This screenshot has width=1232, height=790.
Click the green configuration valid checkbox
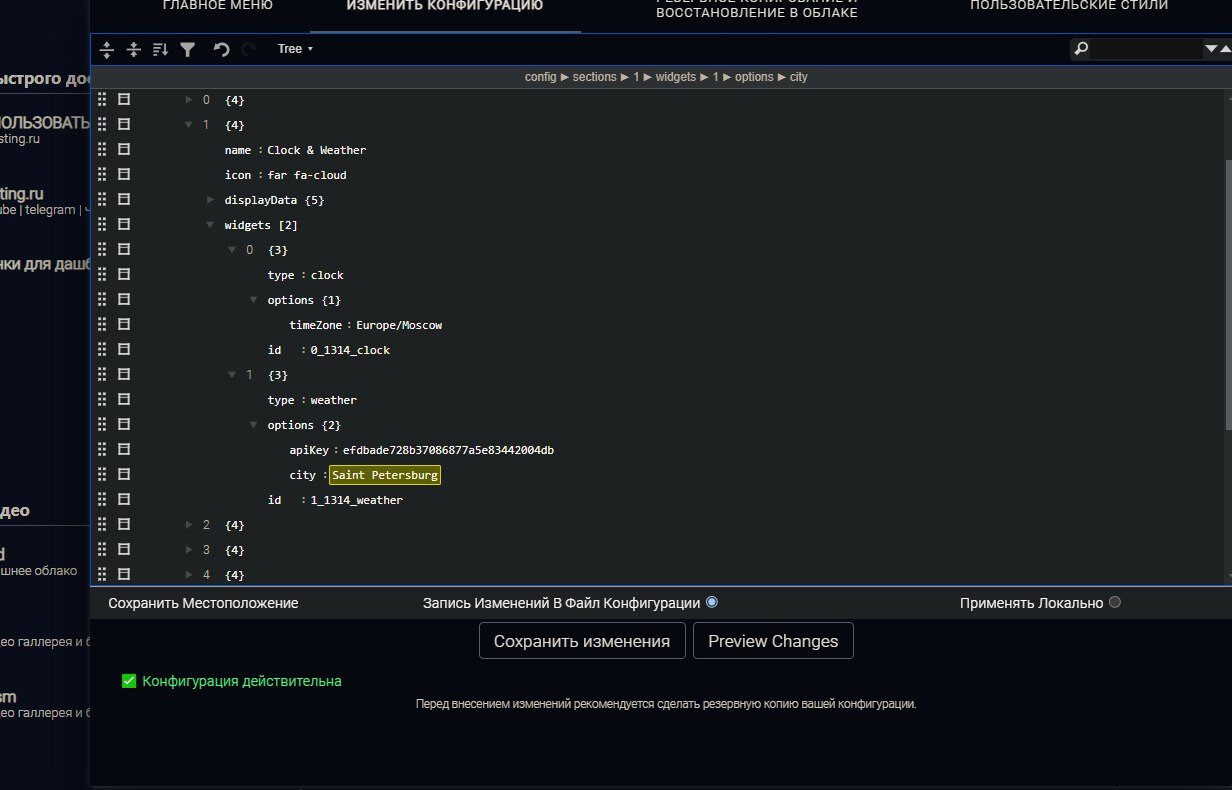(x=128, y=681)
